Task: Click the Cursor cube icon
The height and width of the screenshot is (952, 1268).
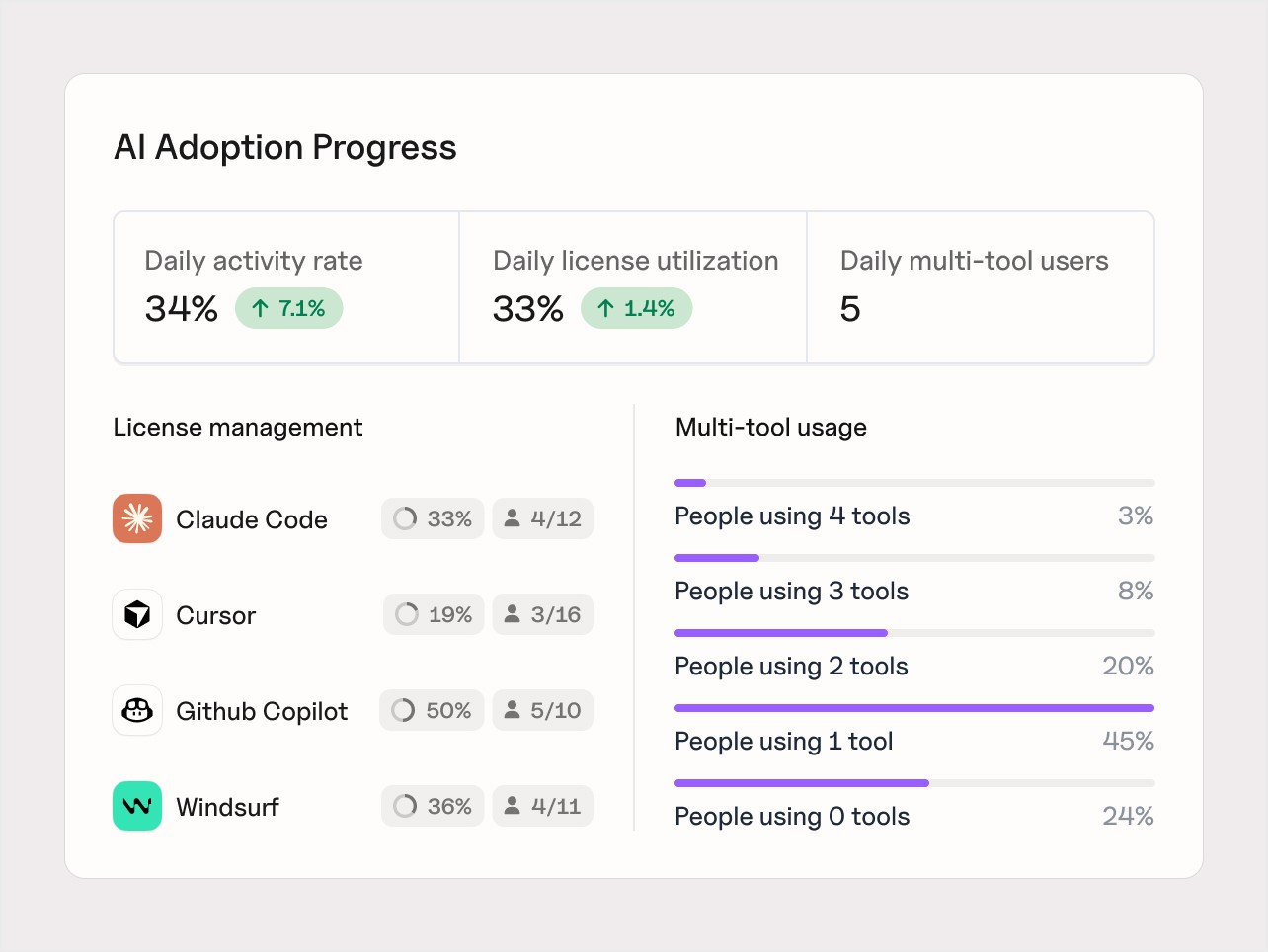Action: tap(137, 614)
